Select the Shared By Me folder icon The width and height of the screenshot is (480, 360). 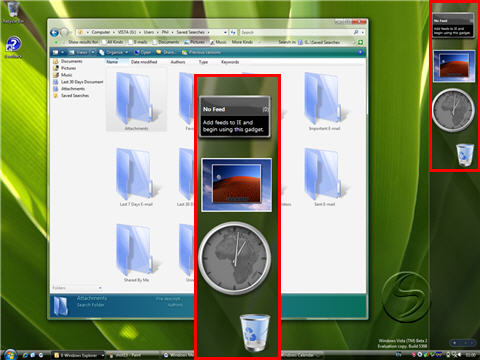coord(136,250)
